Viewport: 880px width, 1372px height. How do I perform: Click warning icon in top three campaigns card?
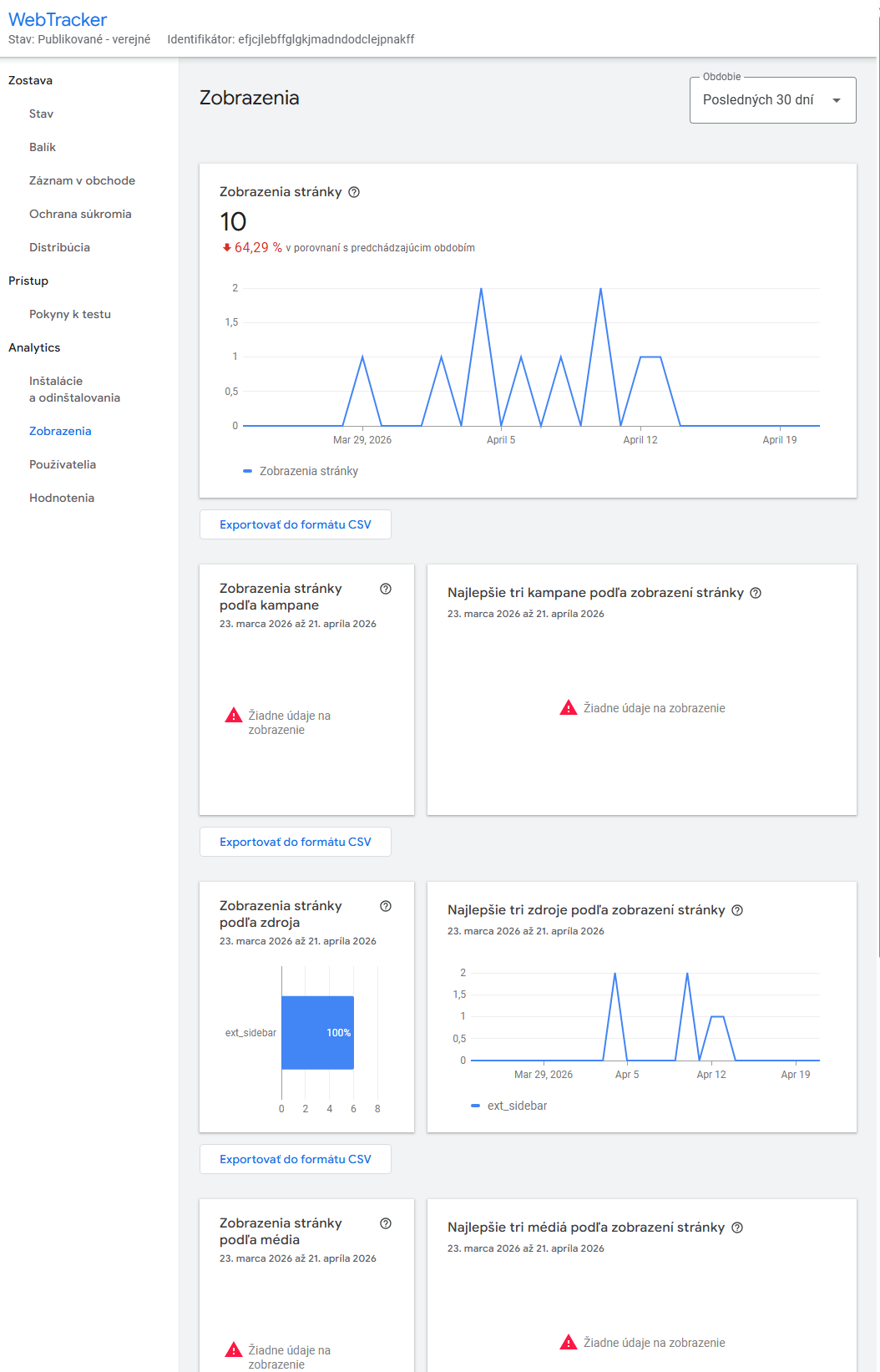[x=569, y=708]
